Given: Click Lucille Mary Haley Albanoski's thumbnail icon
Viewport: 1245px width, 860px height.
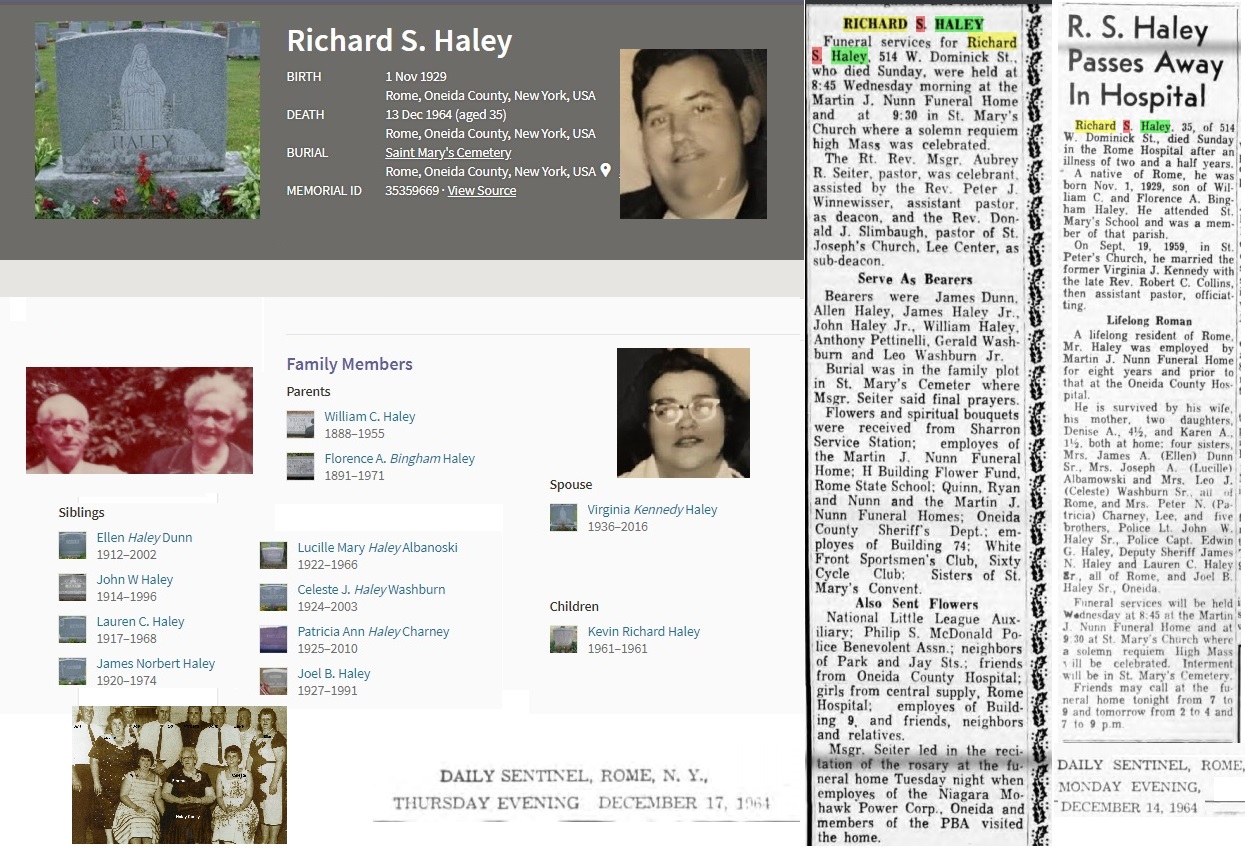Looking at the screenshot, I should coord(273,555).
